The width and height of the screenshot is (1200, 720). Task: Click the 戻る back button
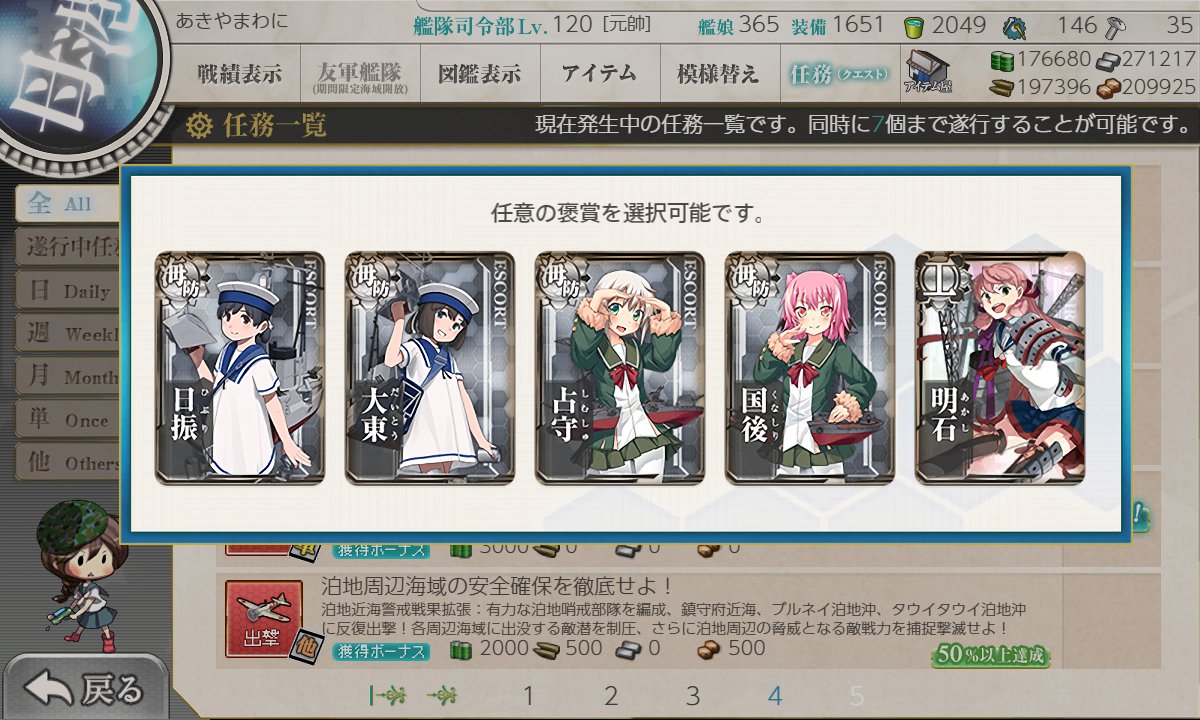point(84,688)
